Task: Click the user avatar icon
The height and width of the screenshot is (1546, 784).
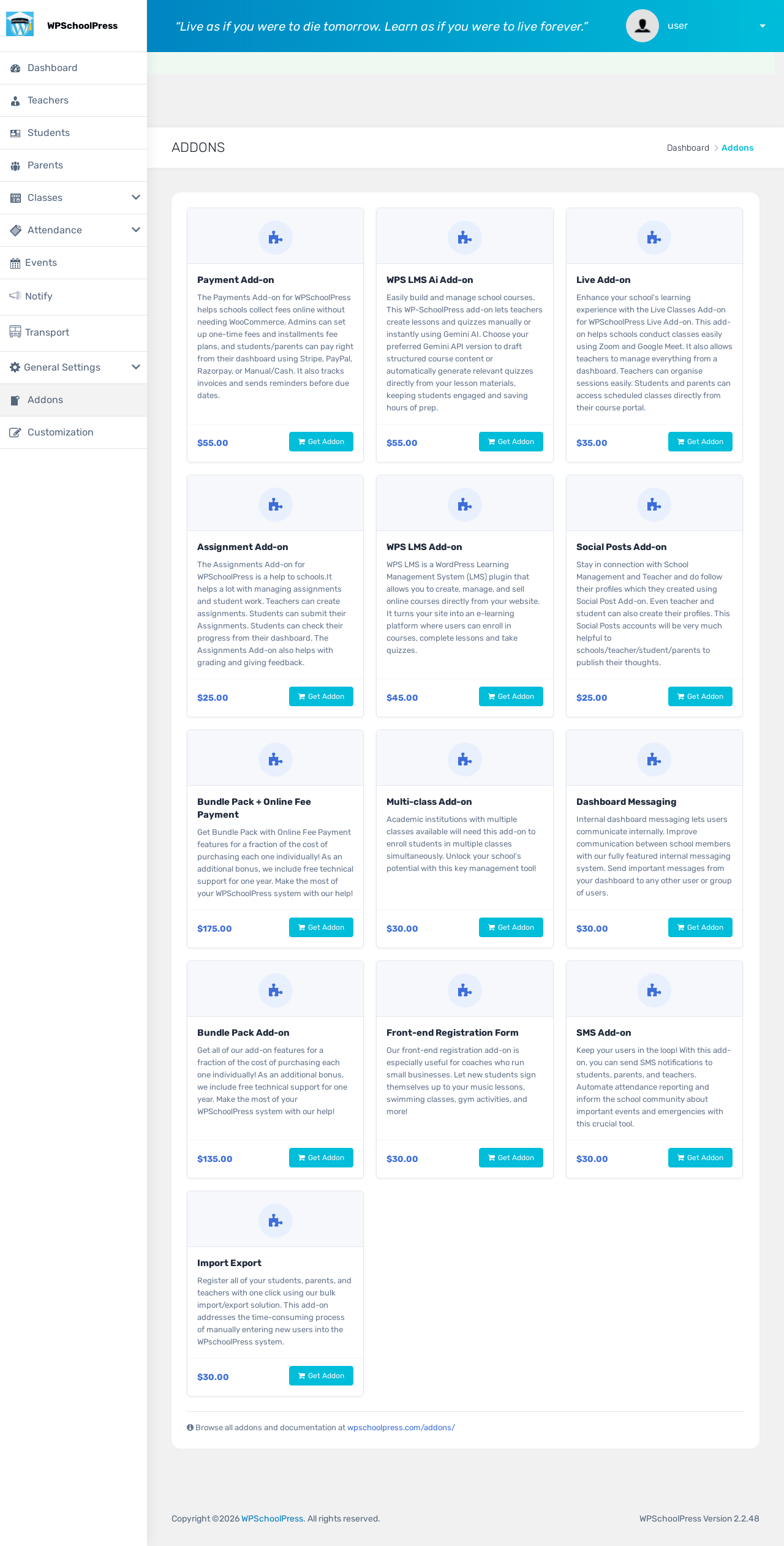Action: [x=643, y=26]
